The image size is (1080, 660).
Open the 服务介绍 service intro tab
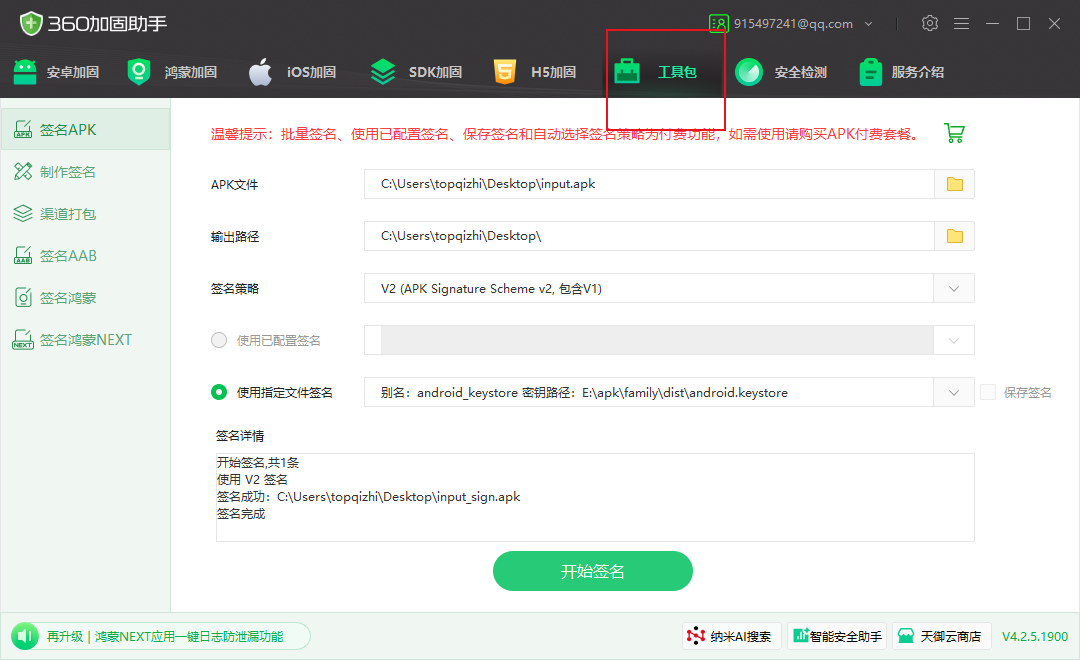902,72
